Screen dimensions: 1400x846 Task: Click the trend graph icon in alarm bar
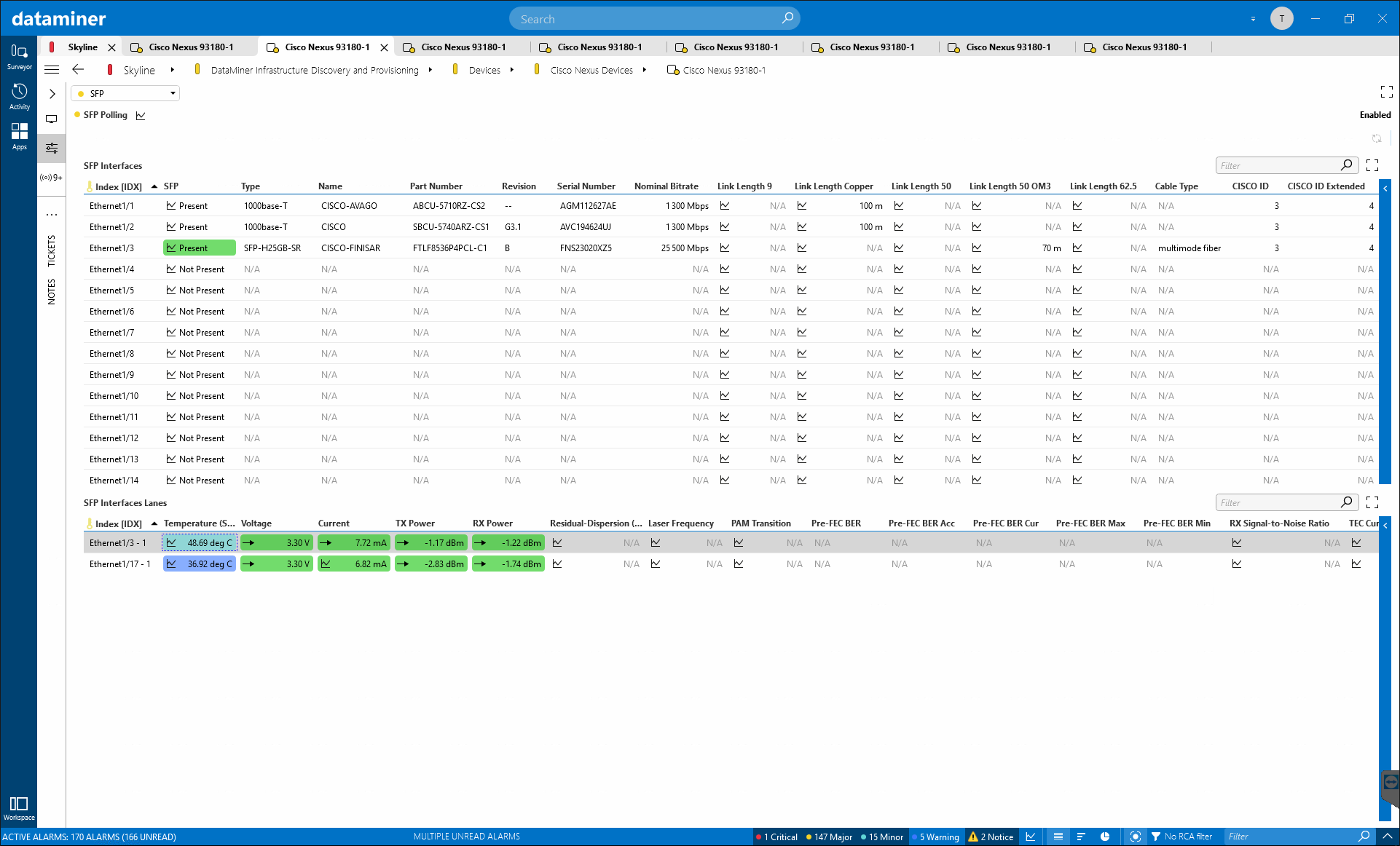[1031, 837]
